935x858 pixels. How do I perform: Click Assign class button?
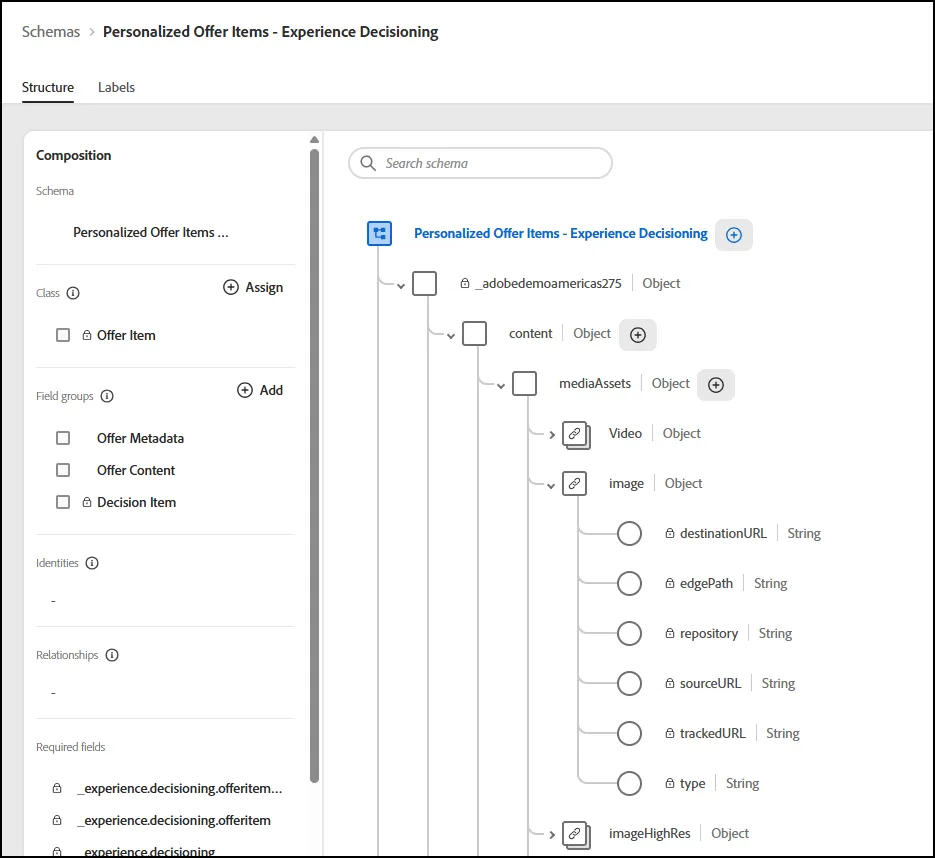coord(253,288)
